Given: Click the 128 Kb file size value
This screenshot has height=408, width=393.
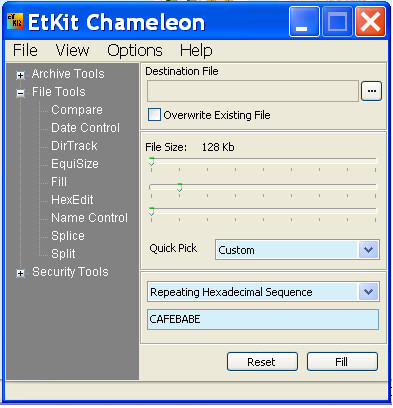Looking at the screenshot, I should point(218,147).
